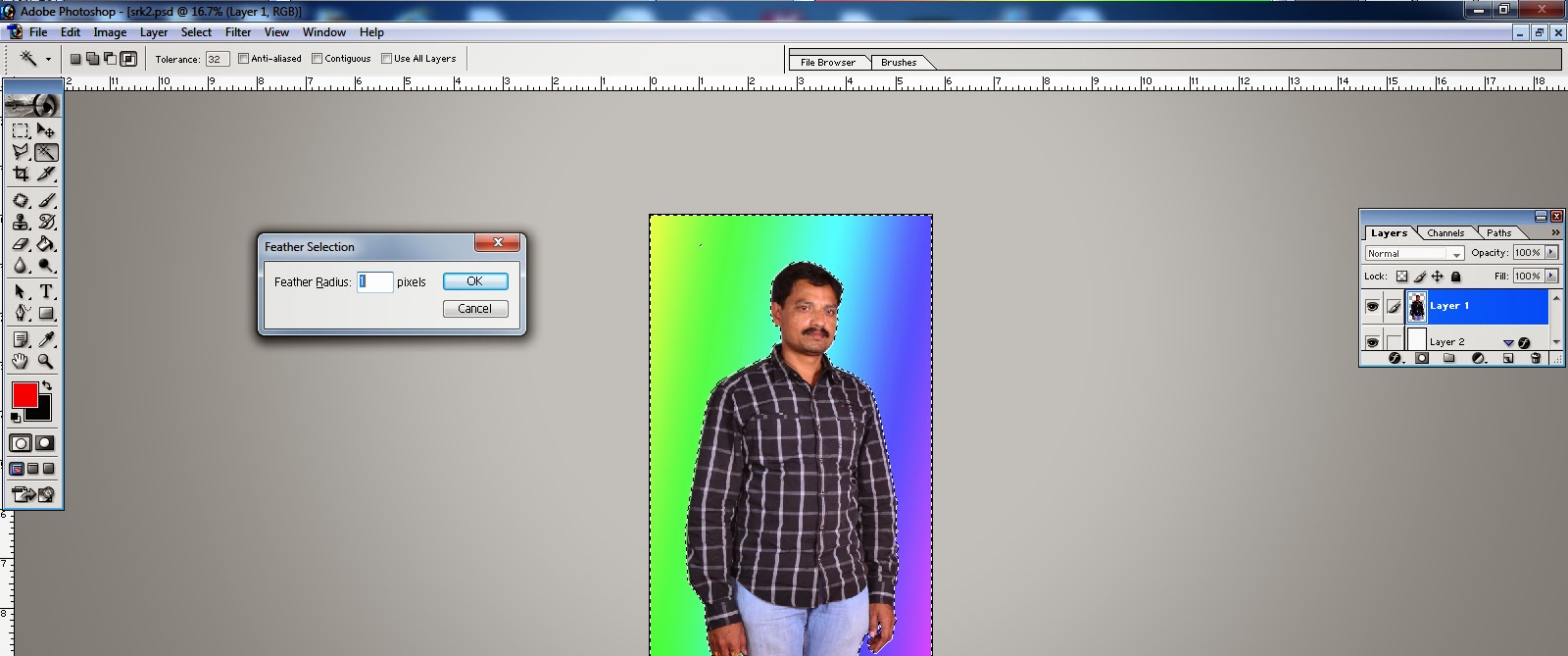Screen dimensions: 1568x656
Task: Open the adjustment layer menu
Action: click(1479, 358)
